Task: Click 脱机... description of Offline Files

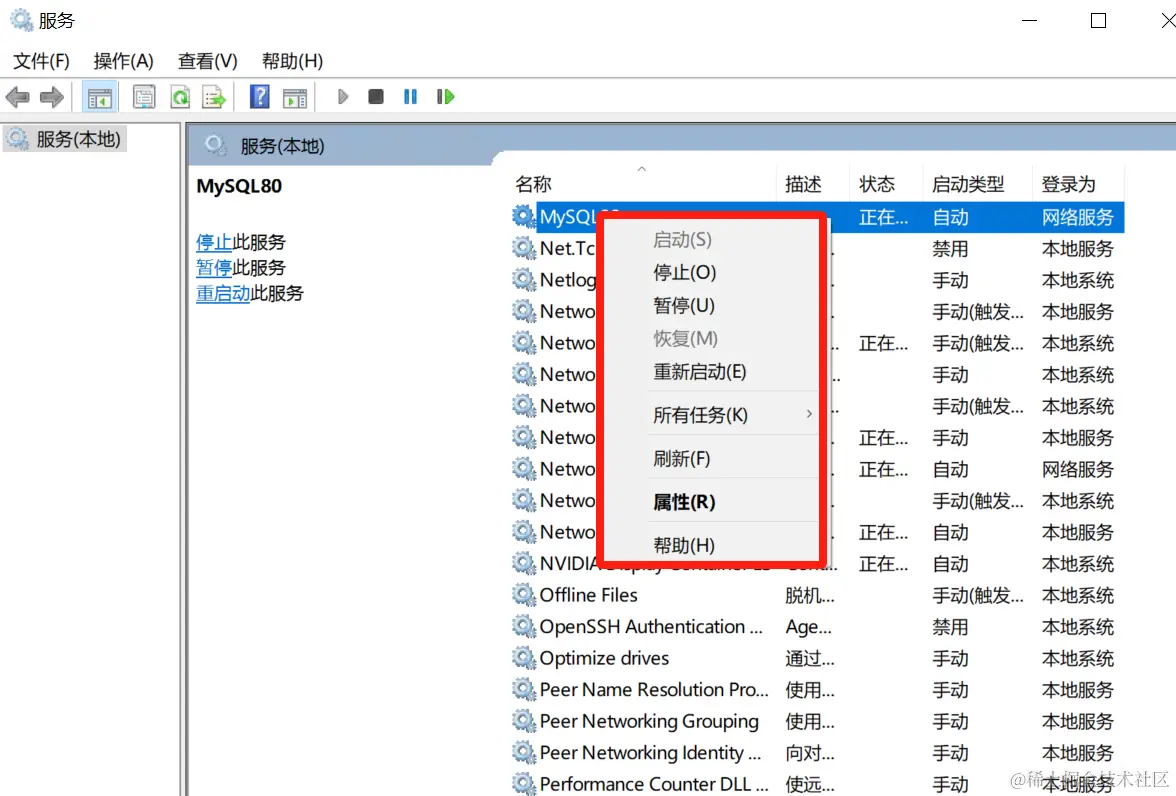Action: point(809,596)
